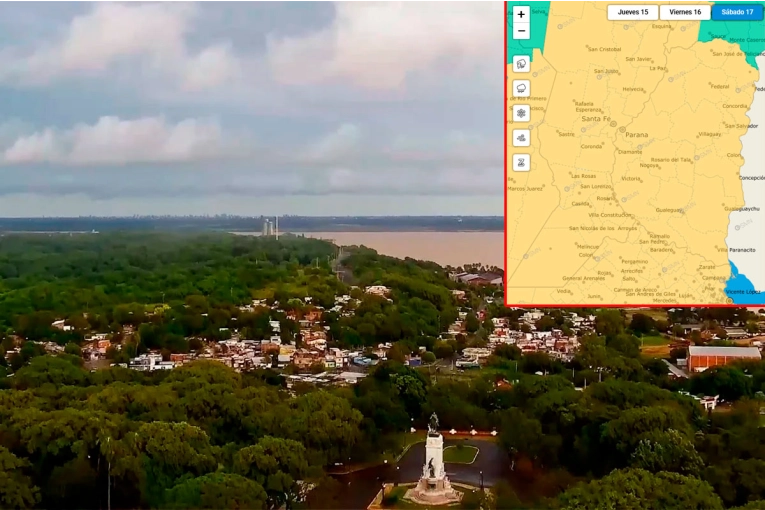The image size is (765, 510).
Task: Select Campana on the map
Action: [x=713, y=278]
